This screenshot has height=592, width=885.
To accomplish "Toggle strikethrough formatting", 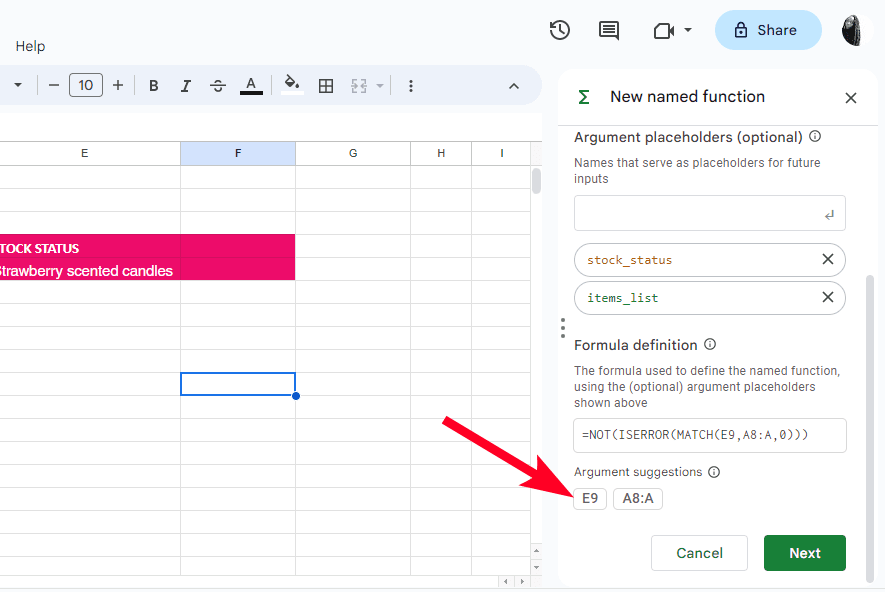I will [x=218, y=86].
